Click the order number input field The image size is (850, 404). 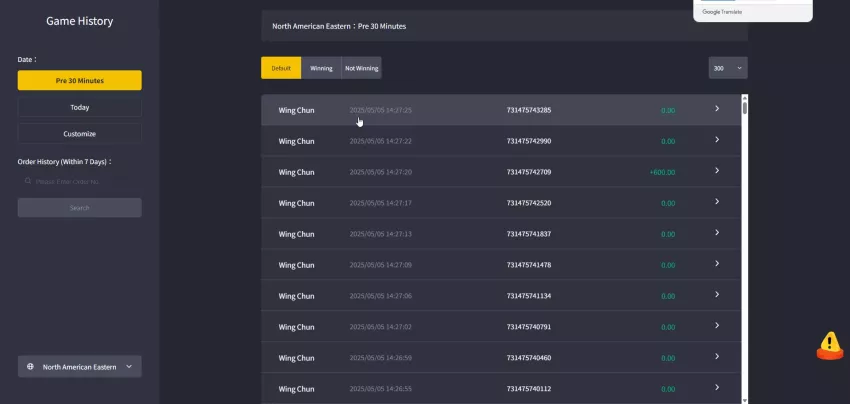pos(80,181)
